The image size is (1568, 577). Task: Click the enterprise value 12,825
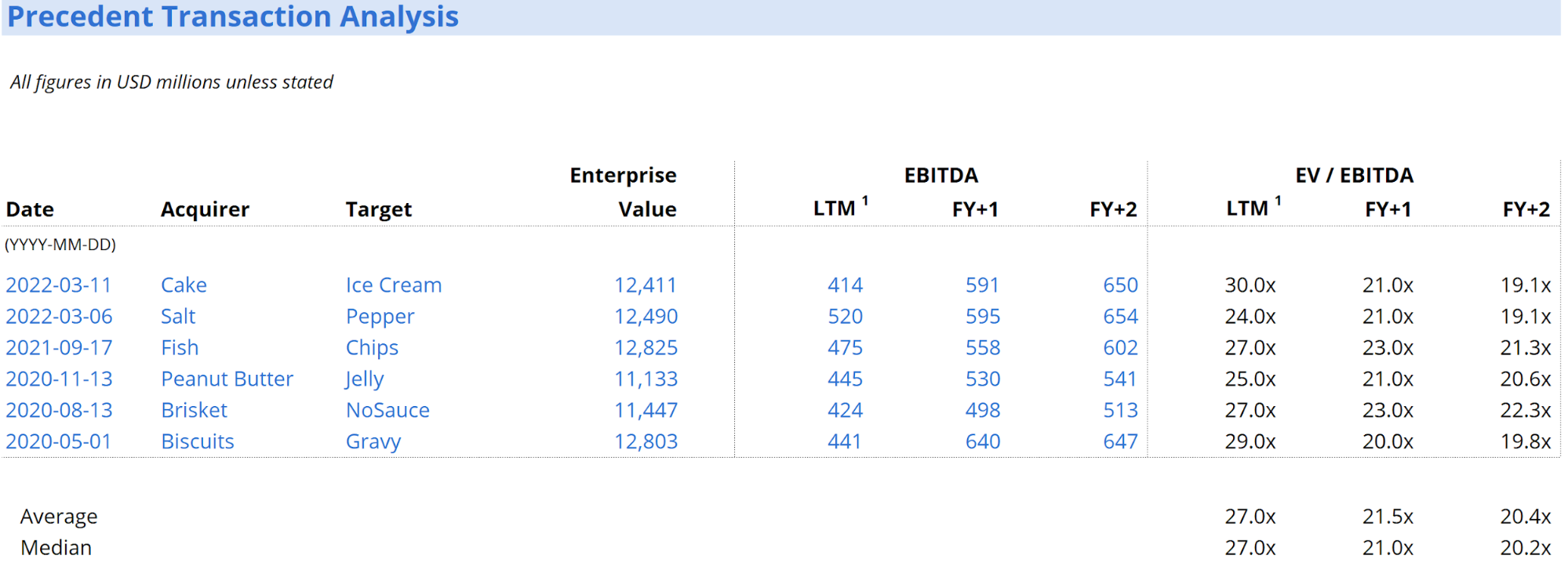pyautogui.click(x=646, y=348)
